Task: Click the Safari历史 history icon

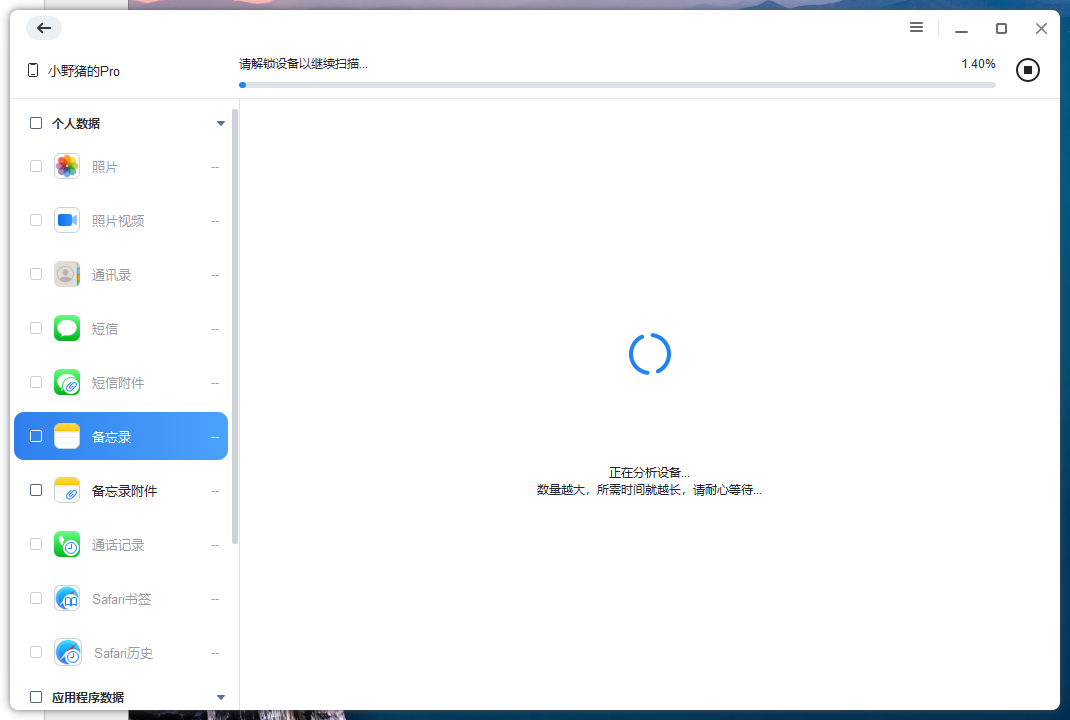Action: pyautogui.click(x=66, y=652)
